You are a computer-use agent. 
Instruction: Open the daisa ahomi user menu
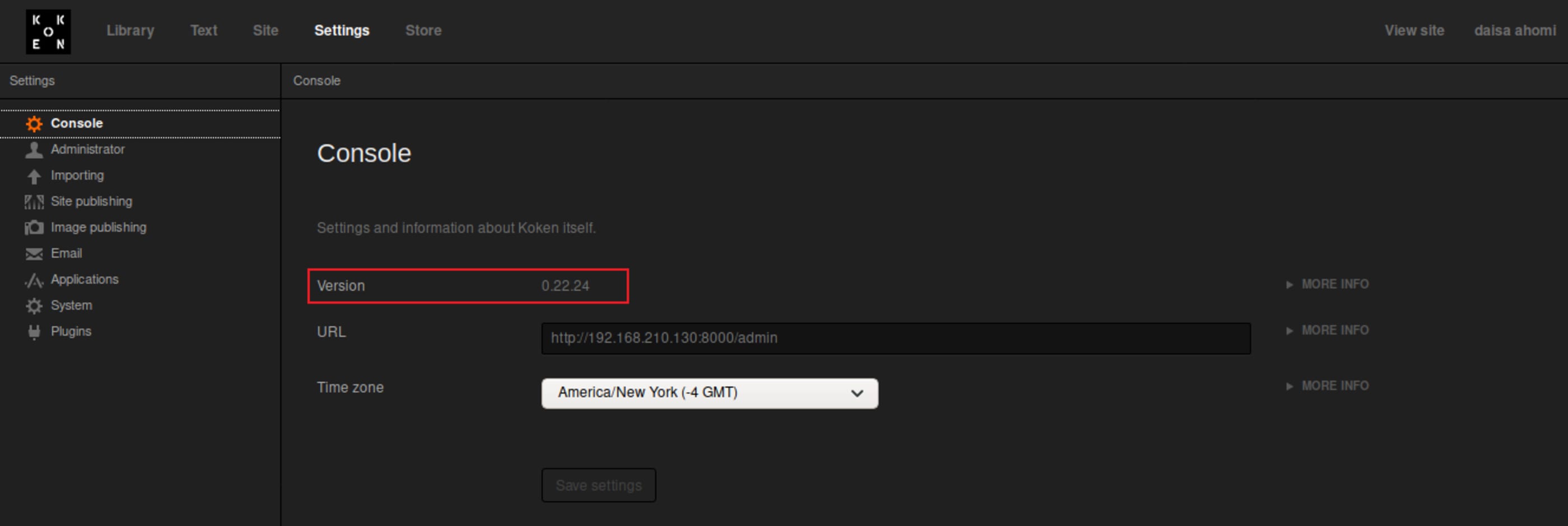click(1515, 30)
